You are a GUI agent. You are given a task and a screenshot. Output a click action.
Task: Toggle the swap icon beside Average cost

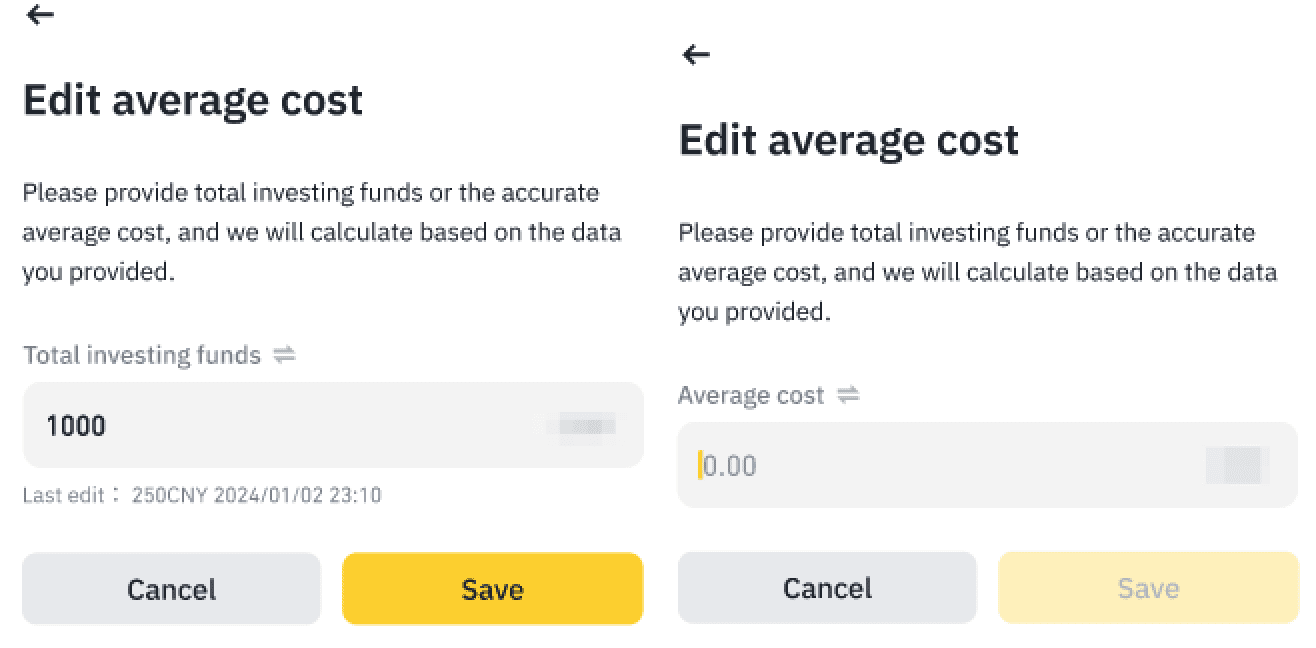click(848, 395)
